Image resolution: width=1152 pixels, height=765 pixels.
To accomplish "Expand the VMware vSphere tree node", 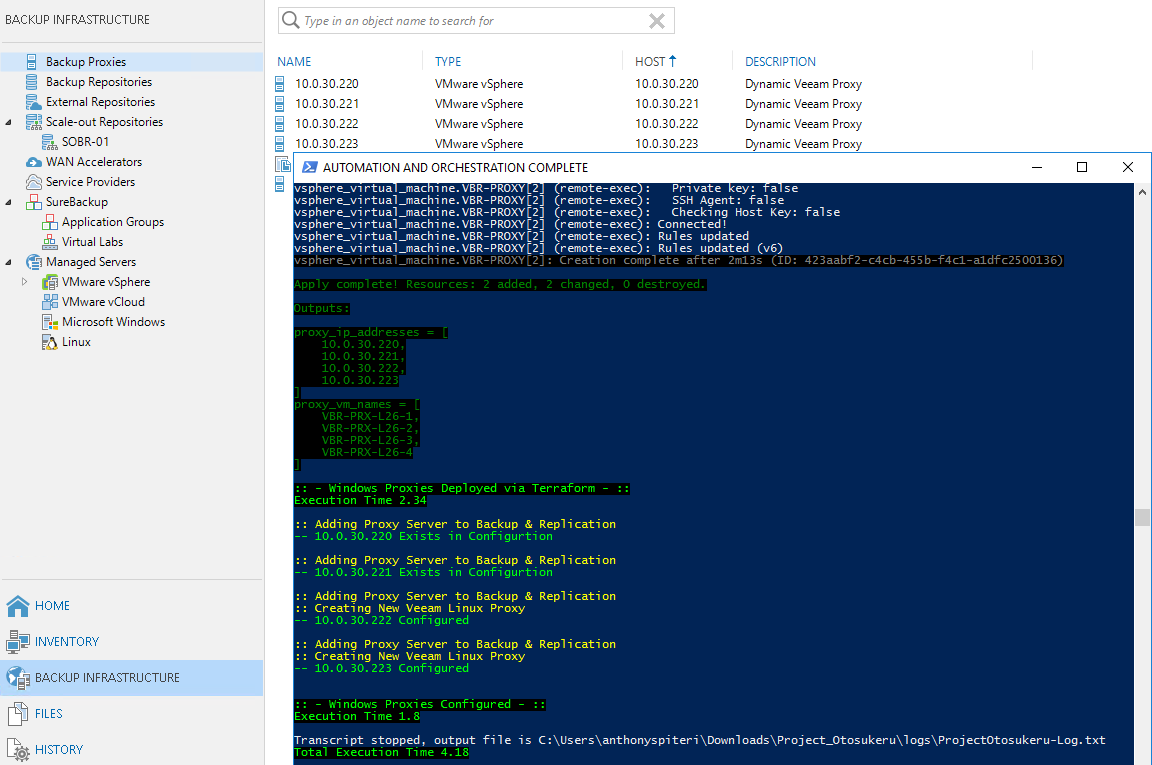I will coord(24,281).
